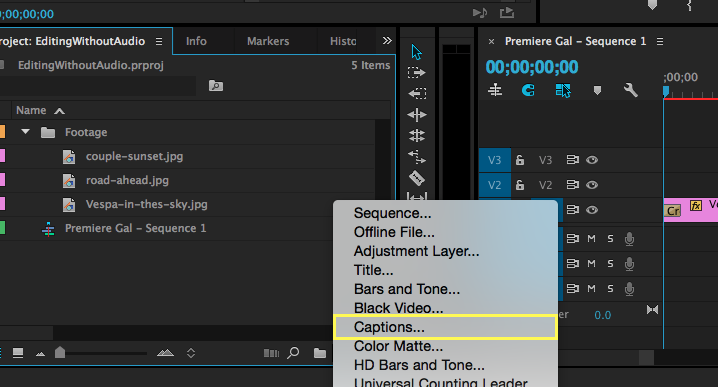The width and height of the screenshot is (718, 387).
Task: Toggle V2 track lock
Action: point(520,185)
